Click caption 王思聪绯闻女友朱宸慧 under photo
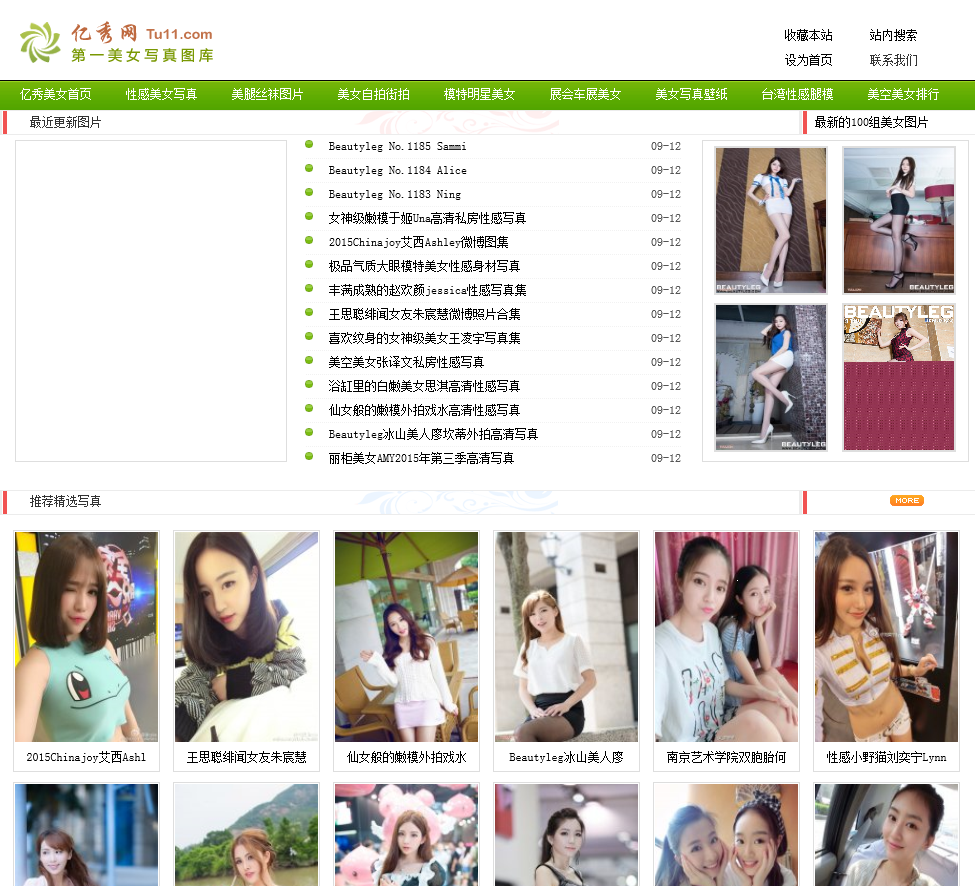The image size is (975, 886). [x=246, y=757]
